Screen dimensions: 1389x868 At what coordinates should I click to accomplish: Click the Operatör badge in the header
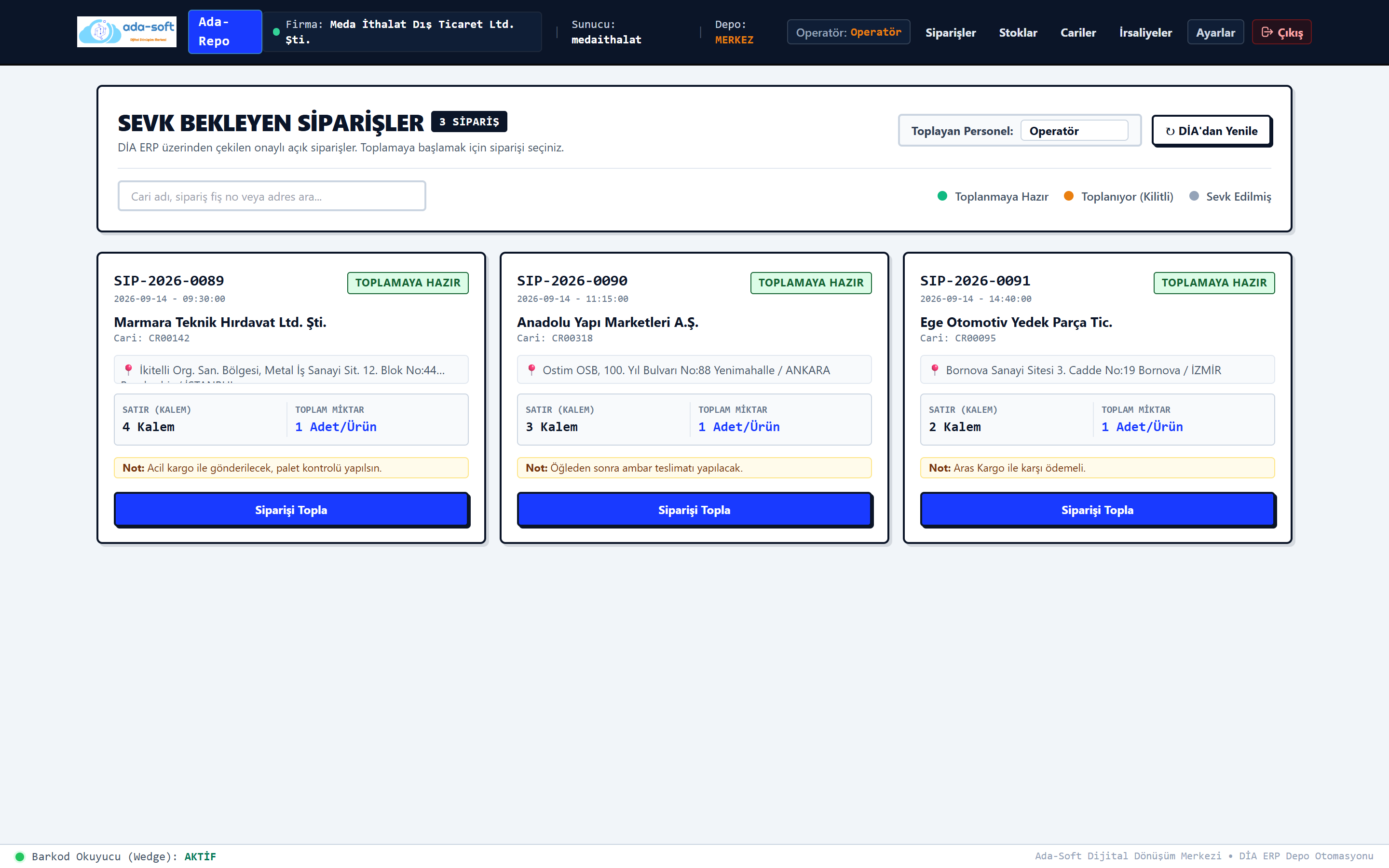point(848,32)
